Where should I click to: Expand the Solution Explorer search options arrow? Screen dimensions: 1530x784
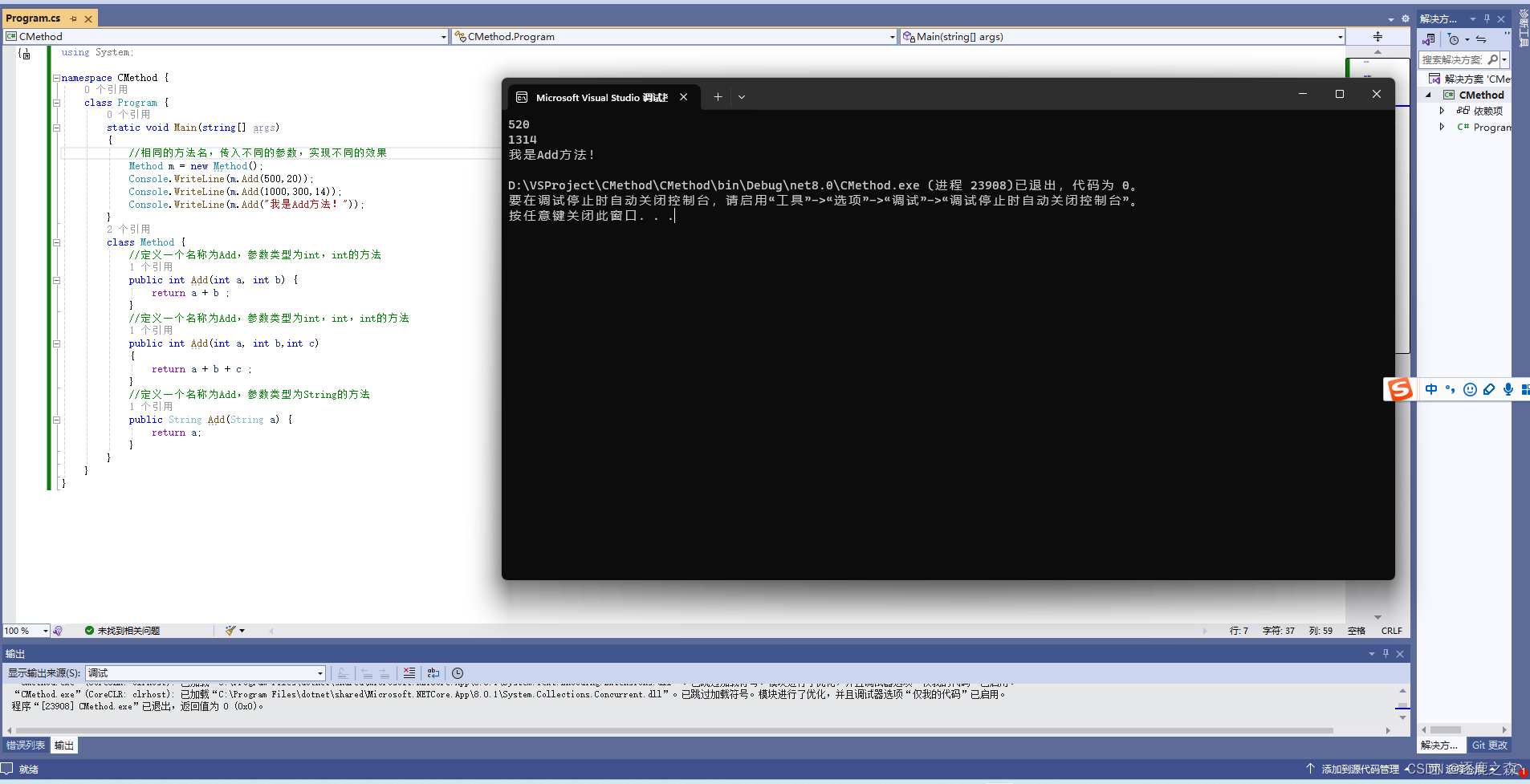(x=1504, y=60)
